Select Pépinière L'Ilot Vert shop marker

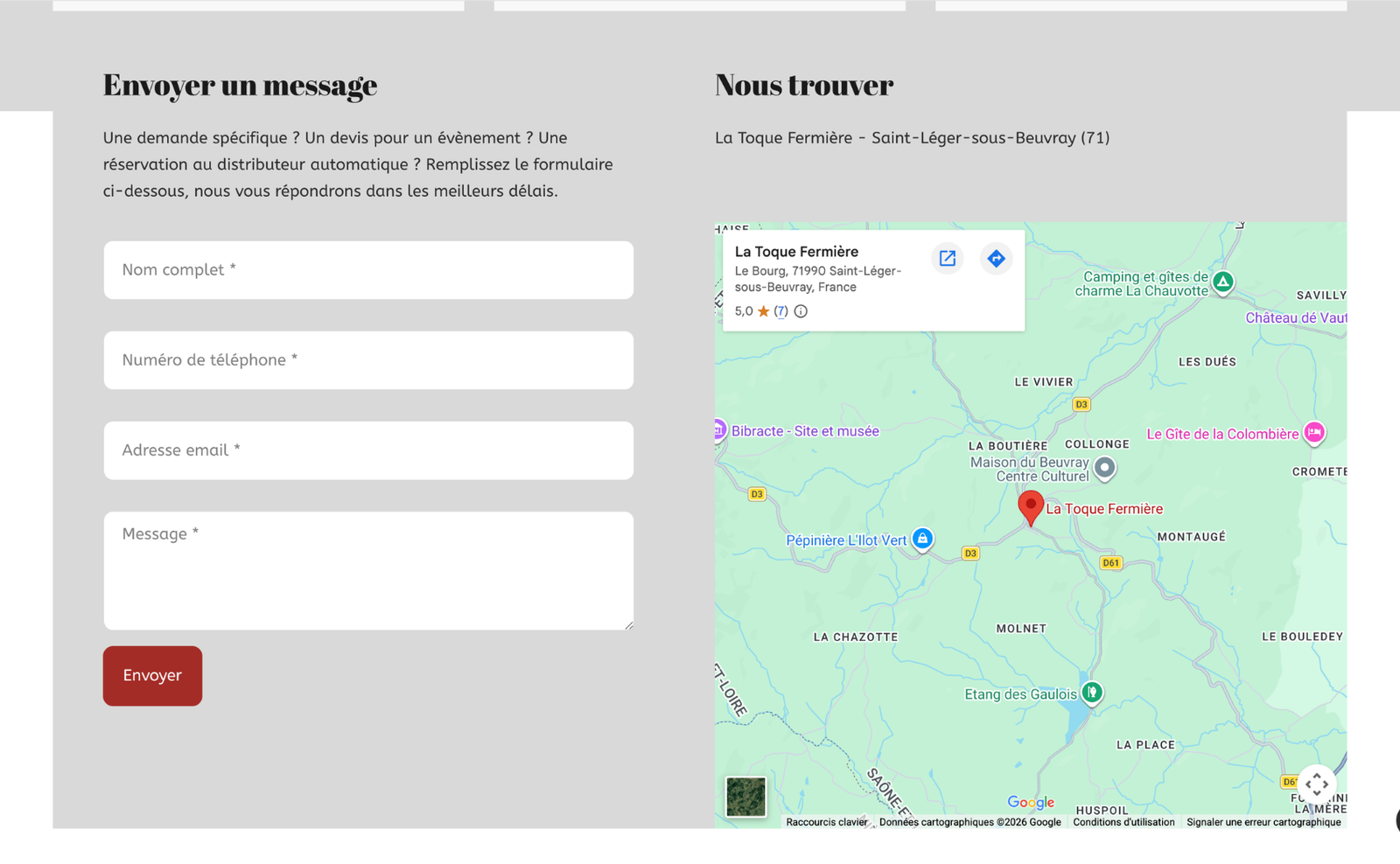coord(922,539)
